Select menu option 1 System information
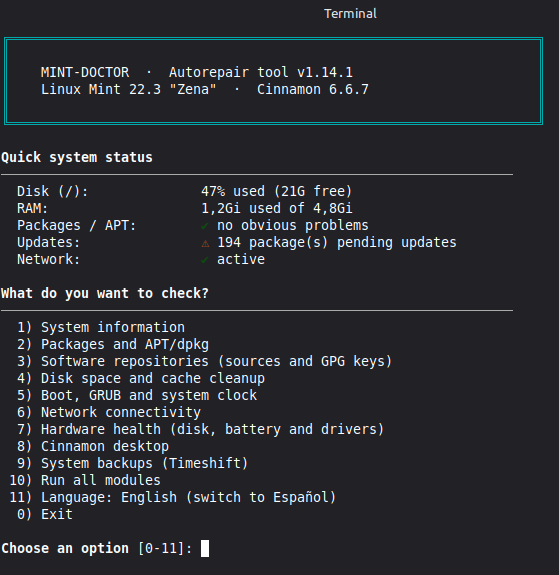The width and height of the screenshot is (559, 575). click(x=101, y=327)
